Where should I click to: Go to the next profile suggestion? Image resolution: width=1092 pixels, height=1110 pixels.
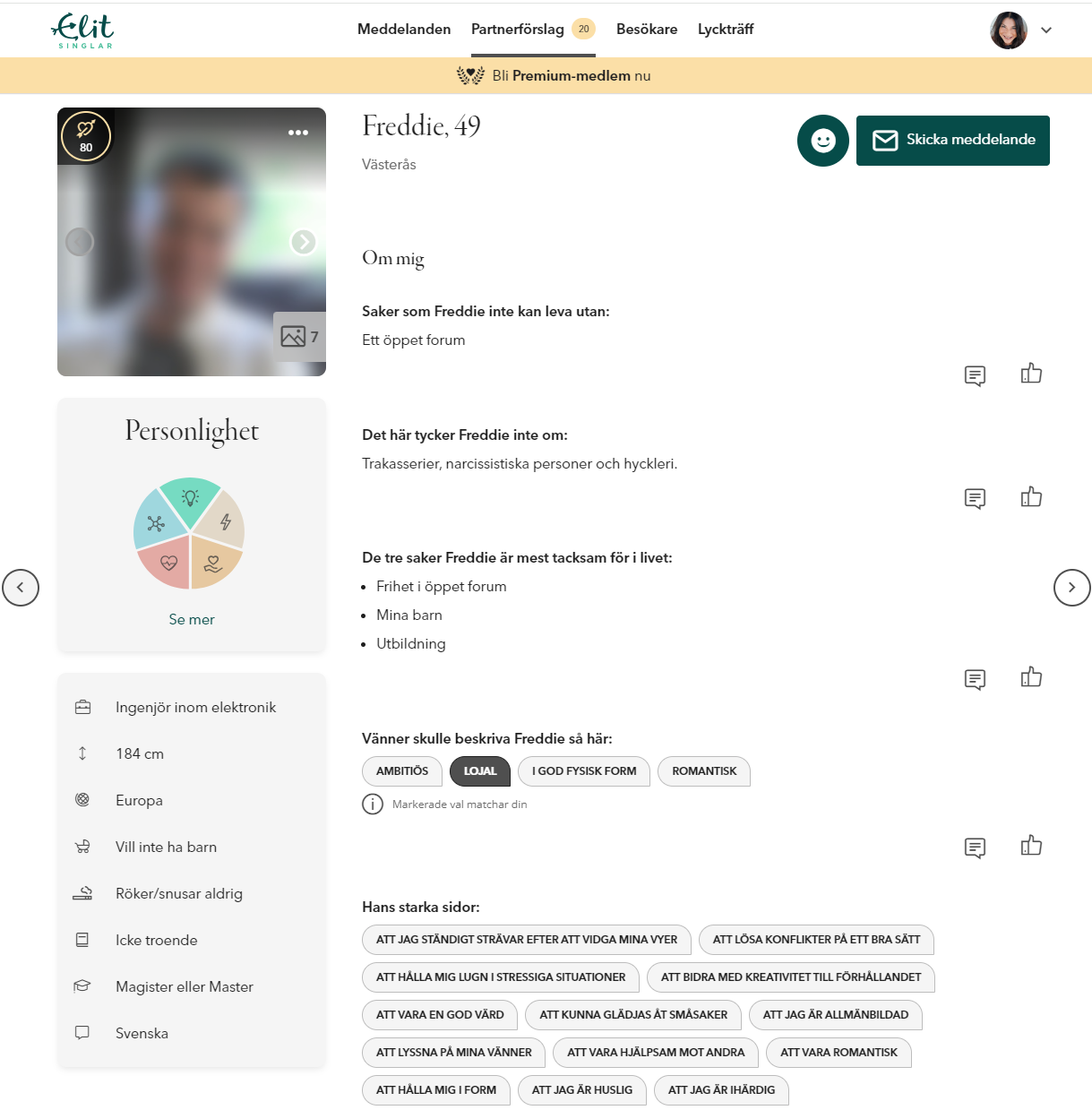pyautogui.click(x=1072, y=588)
